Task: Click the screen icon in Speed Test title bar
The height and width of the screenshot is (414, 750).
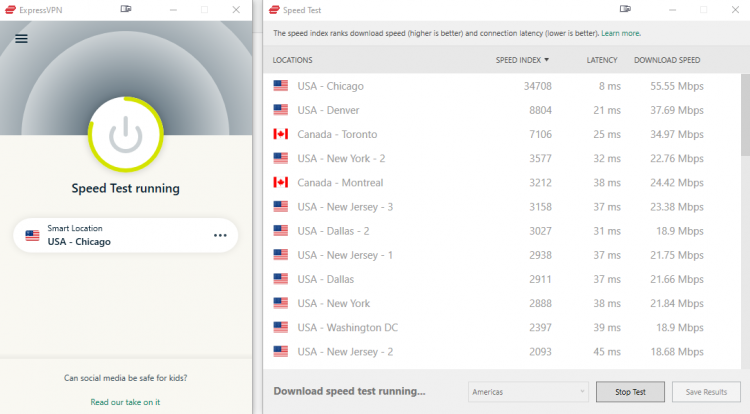Action: pos(625,9)
